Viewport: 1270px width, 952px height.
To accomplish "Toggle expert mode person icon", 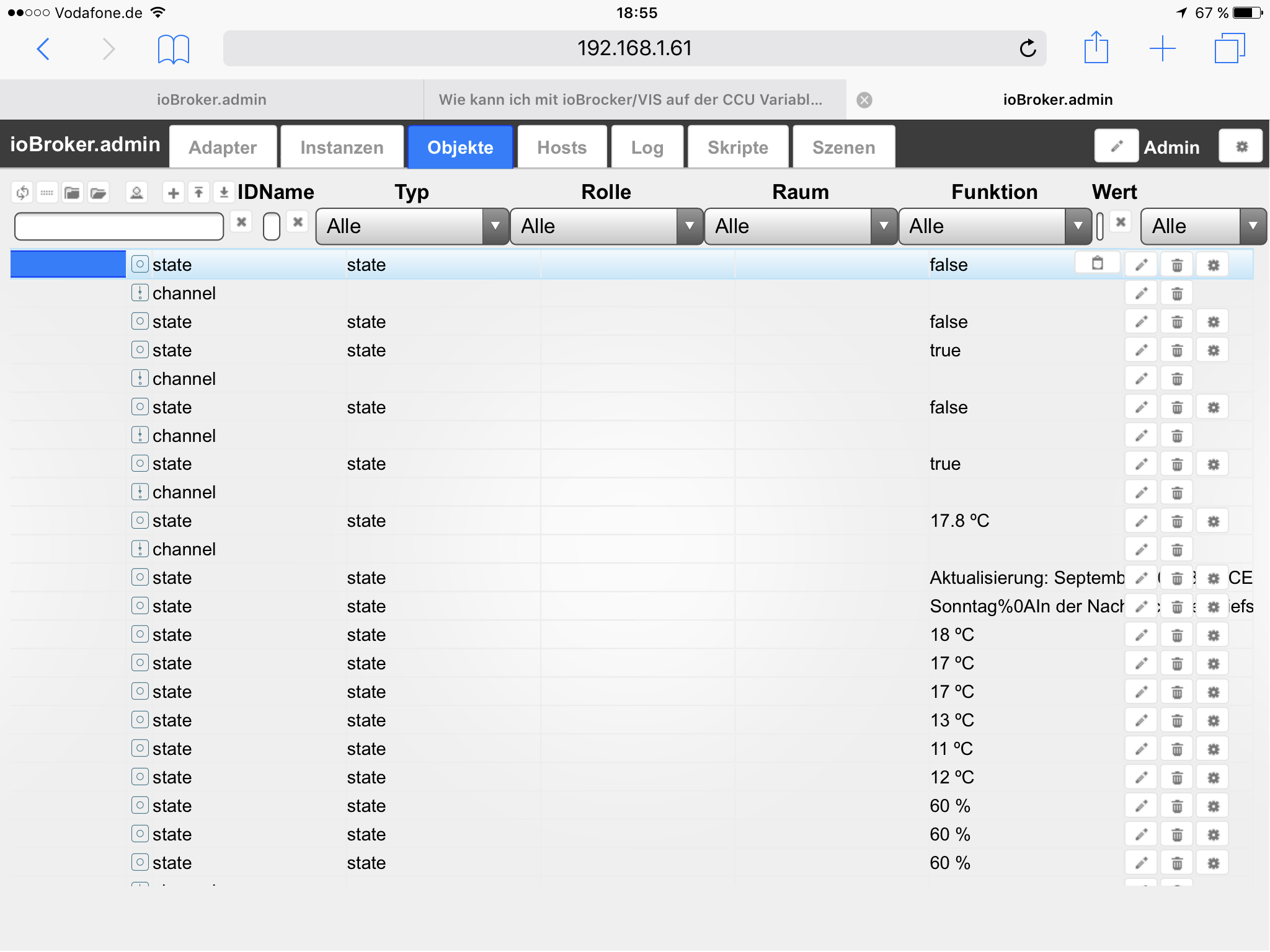I will tap(136, 193).
